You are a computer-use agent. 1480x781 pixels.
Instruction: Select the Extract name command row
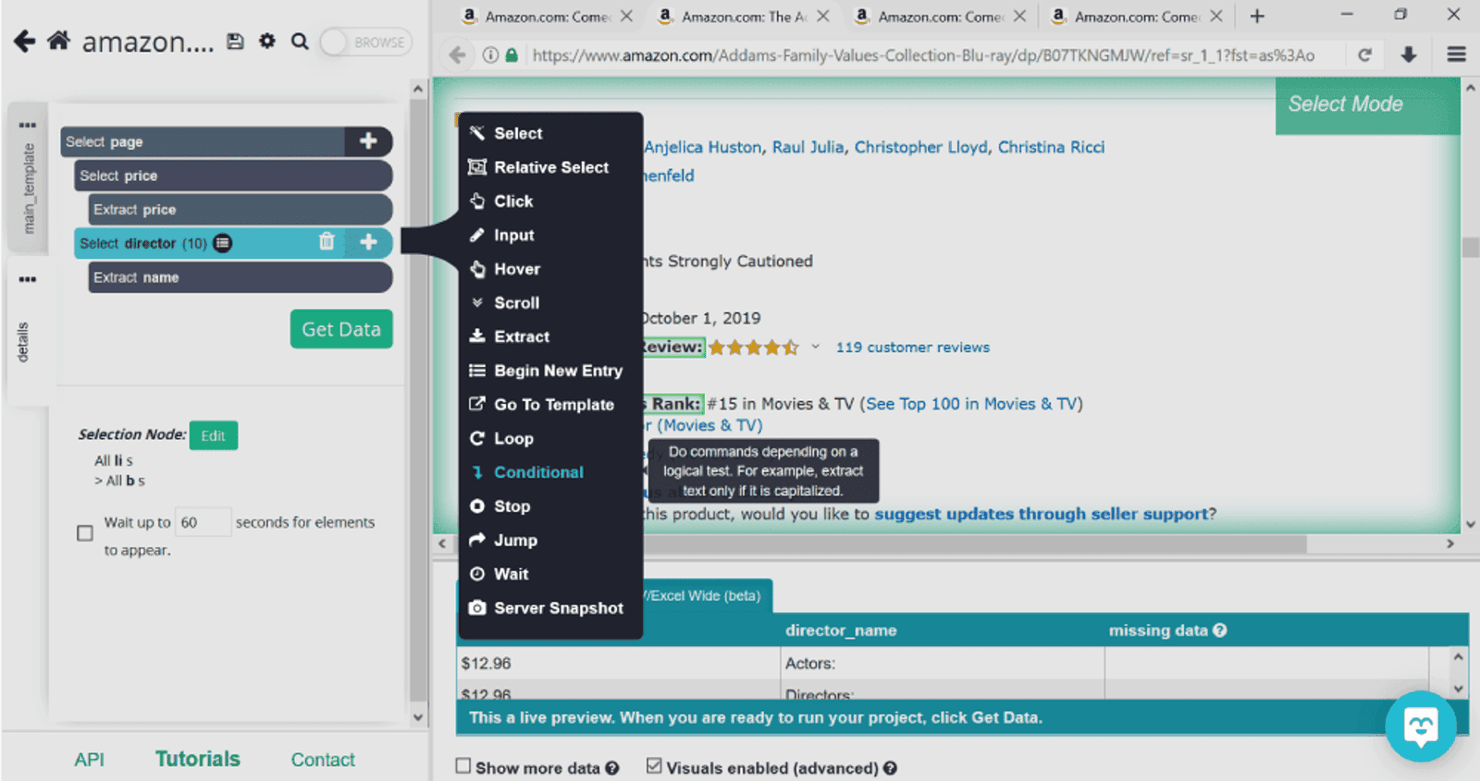pos(240,277)
